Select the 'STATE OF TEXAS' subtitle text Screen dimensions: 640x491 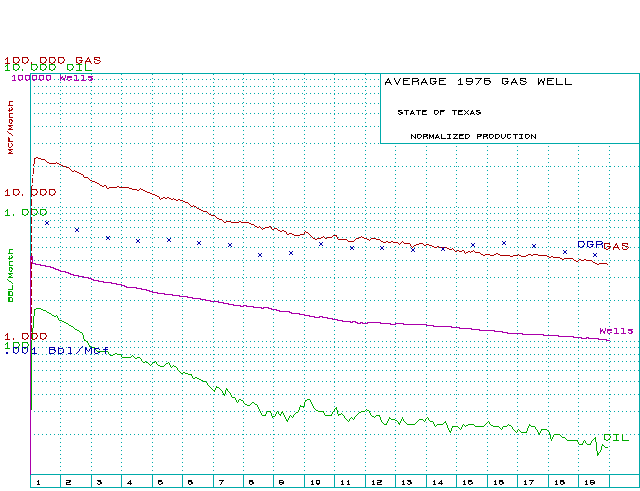[438, 112]
